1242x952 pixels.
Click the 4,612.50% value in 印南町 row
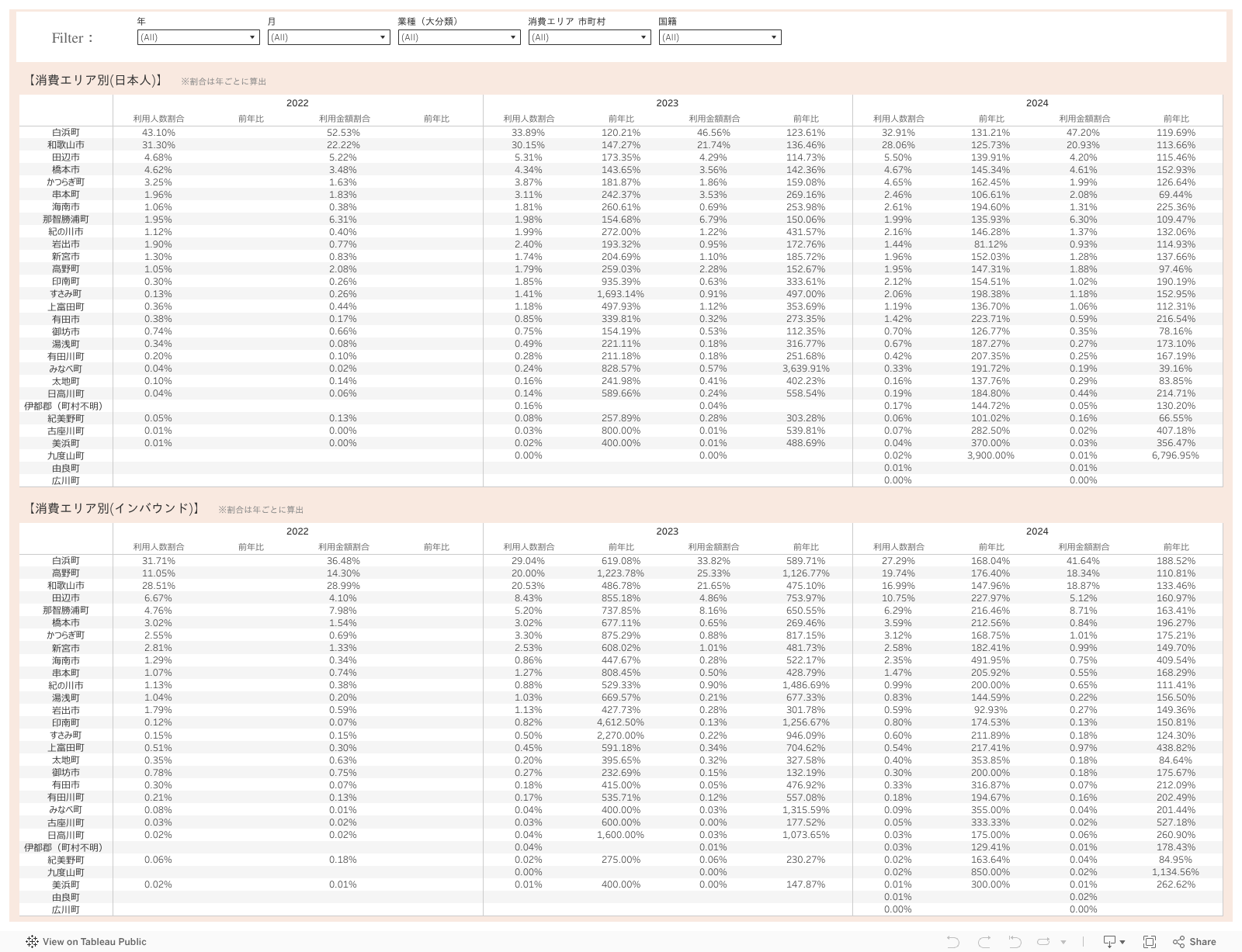pos(620,722)
